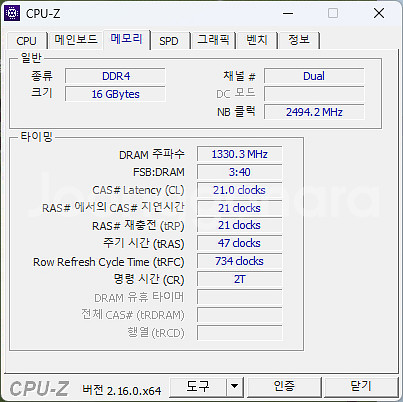The height and width of the screenshot is (402, 403).
Task: Click the 734 clocks tRFC value
Action: (239, 262)
